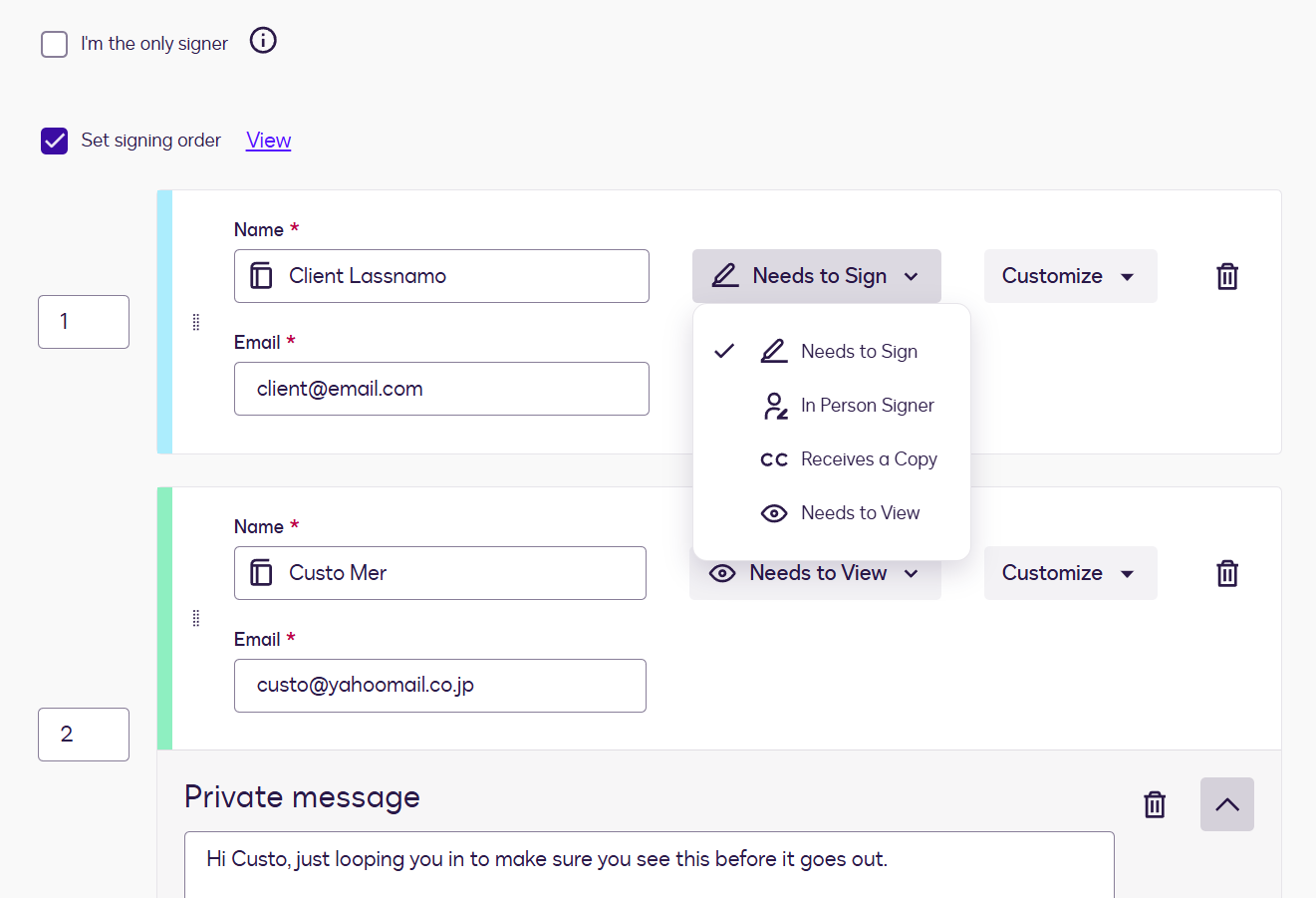Click into the private message text box

click(650, 865)
